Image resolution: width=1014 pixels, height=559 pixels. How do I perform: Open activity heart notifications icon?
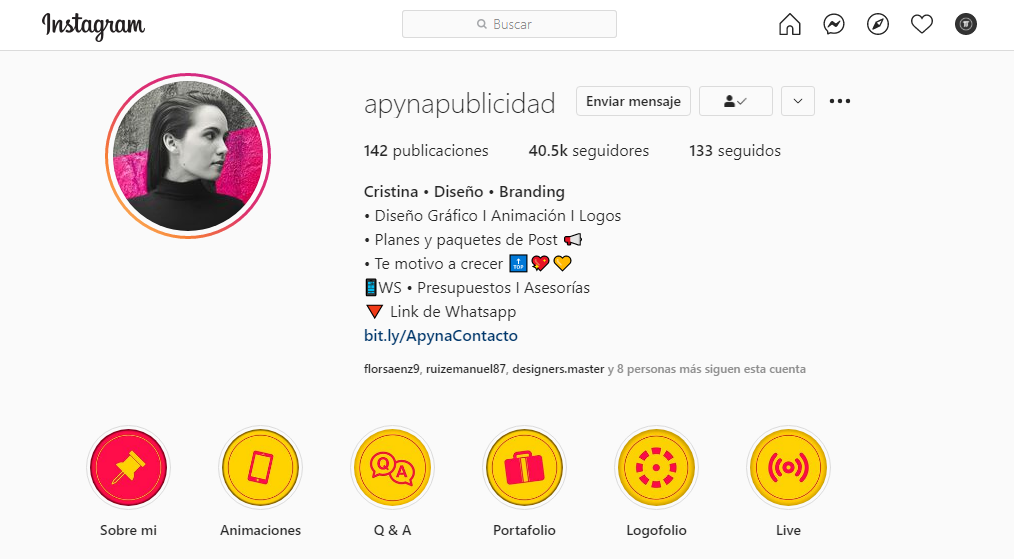(922, 25)
